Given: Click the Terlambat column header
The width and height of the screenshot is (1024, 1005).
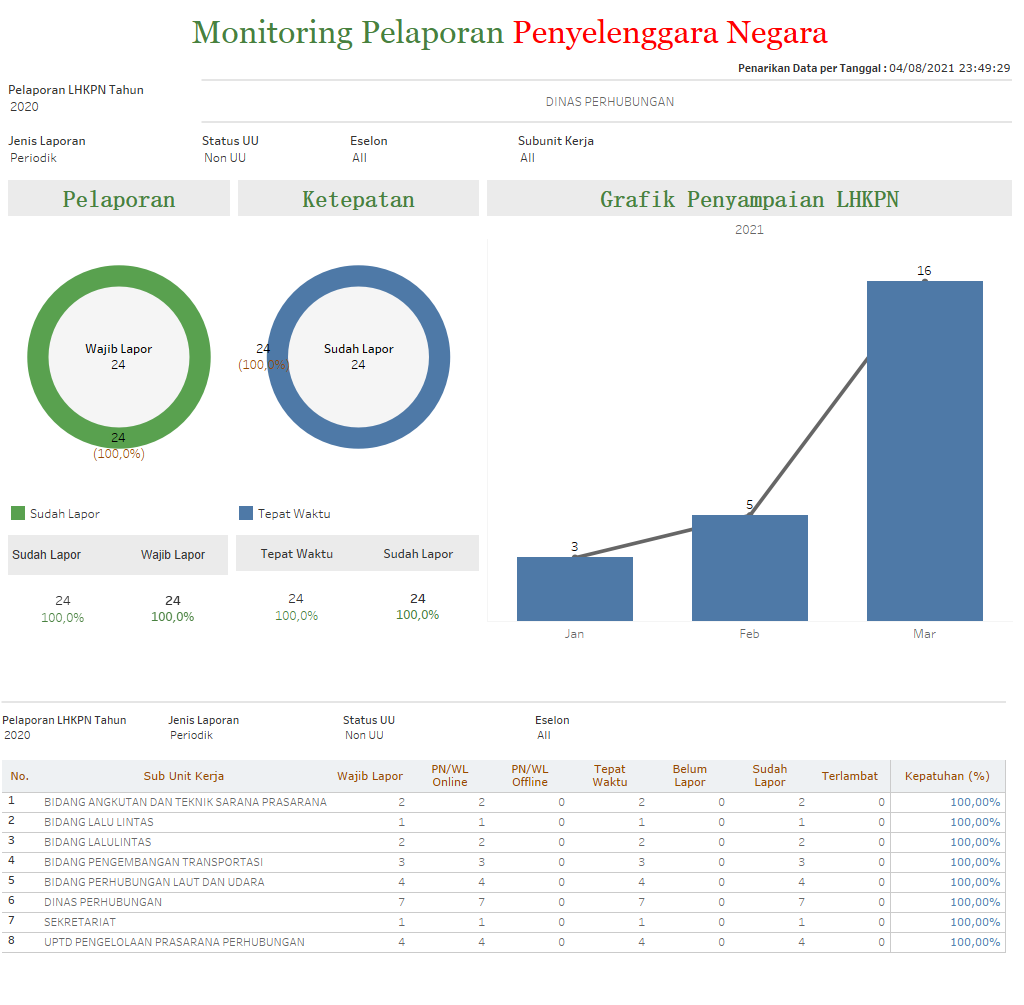Looking at the screenshot, I should click(849, 776).
